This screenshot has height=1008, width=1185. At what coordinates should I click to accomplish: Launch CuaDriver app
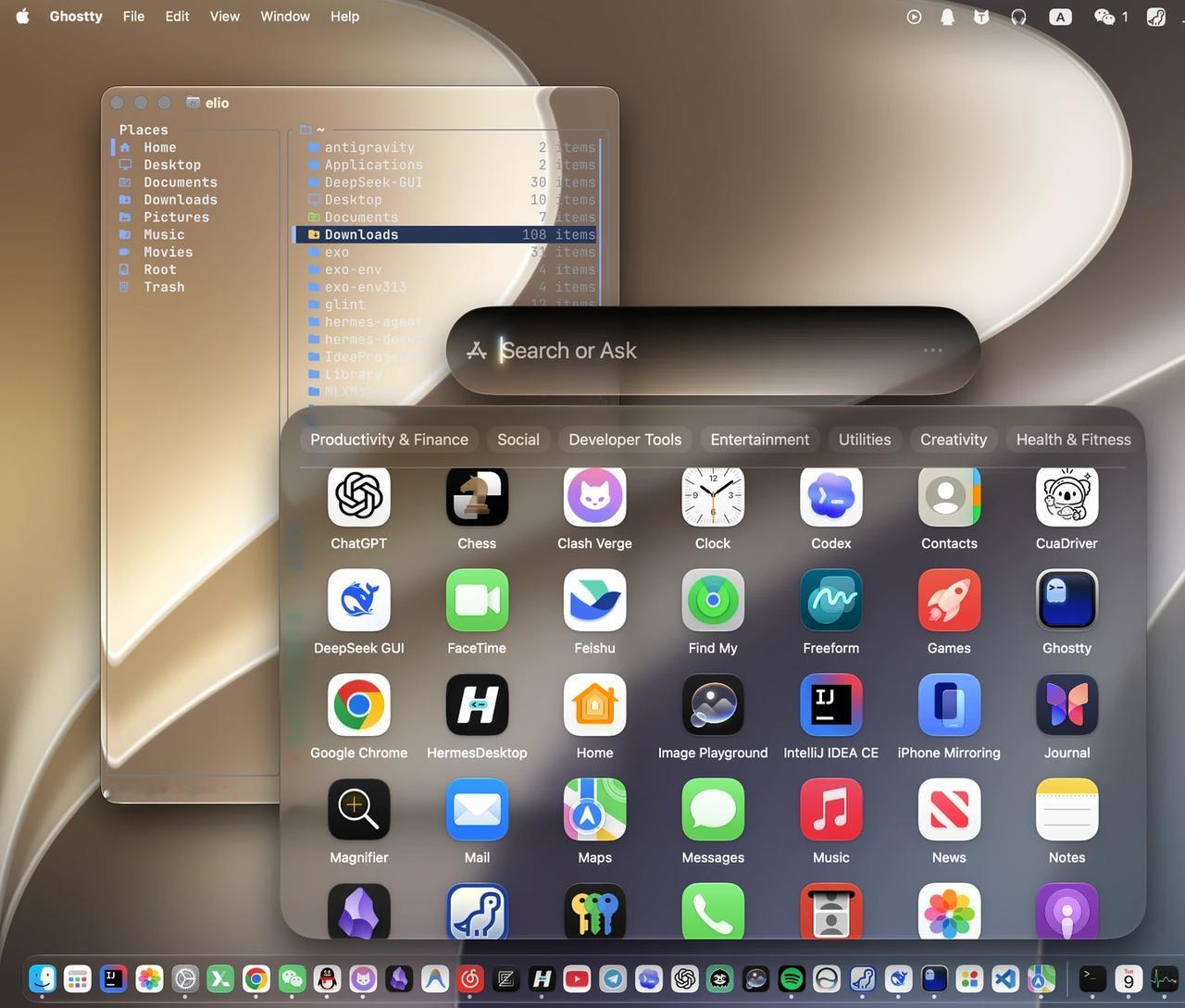point(1067,495)
